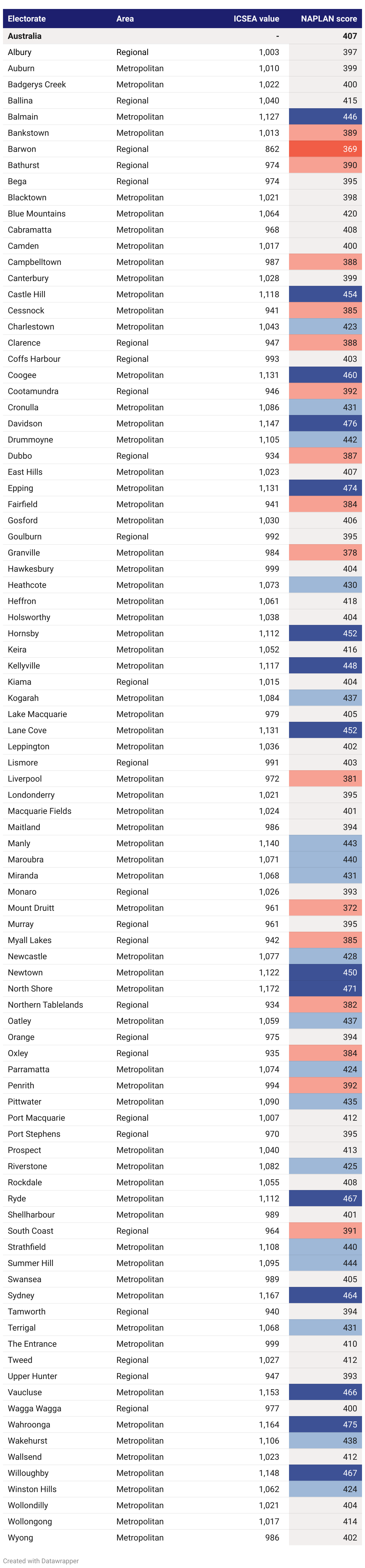Select the Albury electorate name
This screenshot has width=365, height=1568.
[19, 52]
